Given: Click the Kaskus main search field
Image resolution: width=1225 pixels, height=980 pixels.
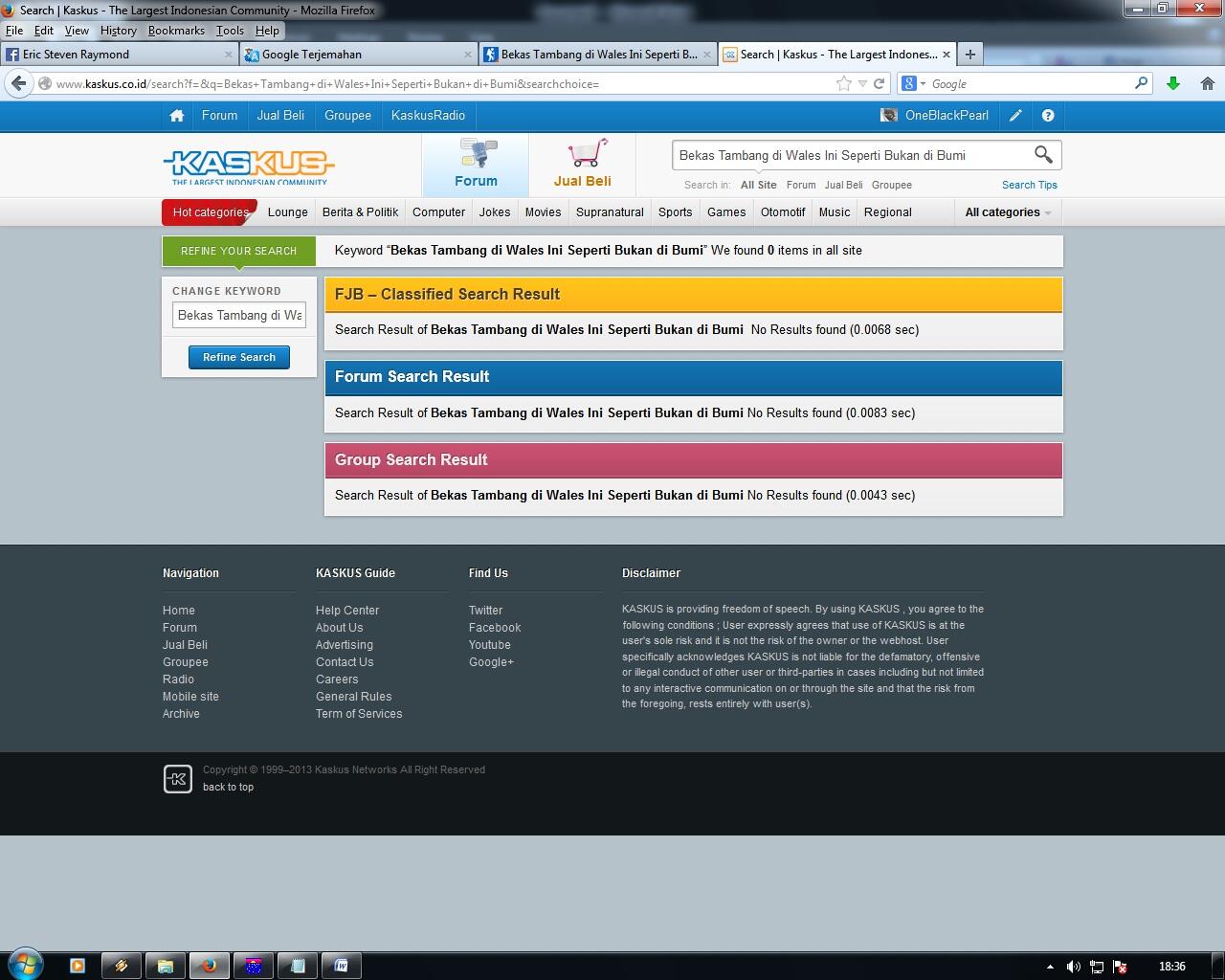Looking at the screenshot, I should point(850,155).
